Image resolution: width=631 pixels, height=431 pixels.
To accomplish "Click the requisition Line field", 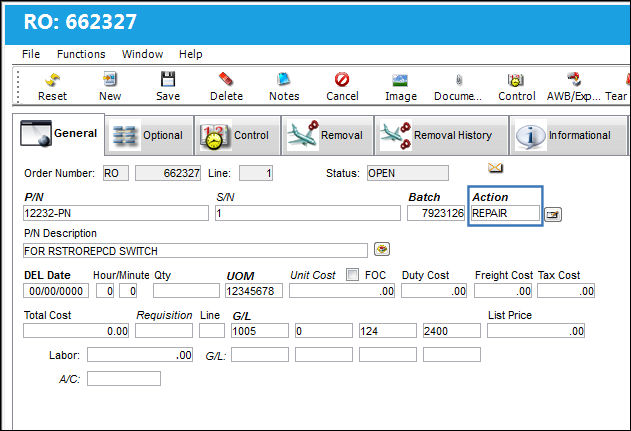I will click(212, 331).
